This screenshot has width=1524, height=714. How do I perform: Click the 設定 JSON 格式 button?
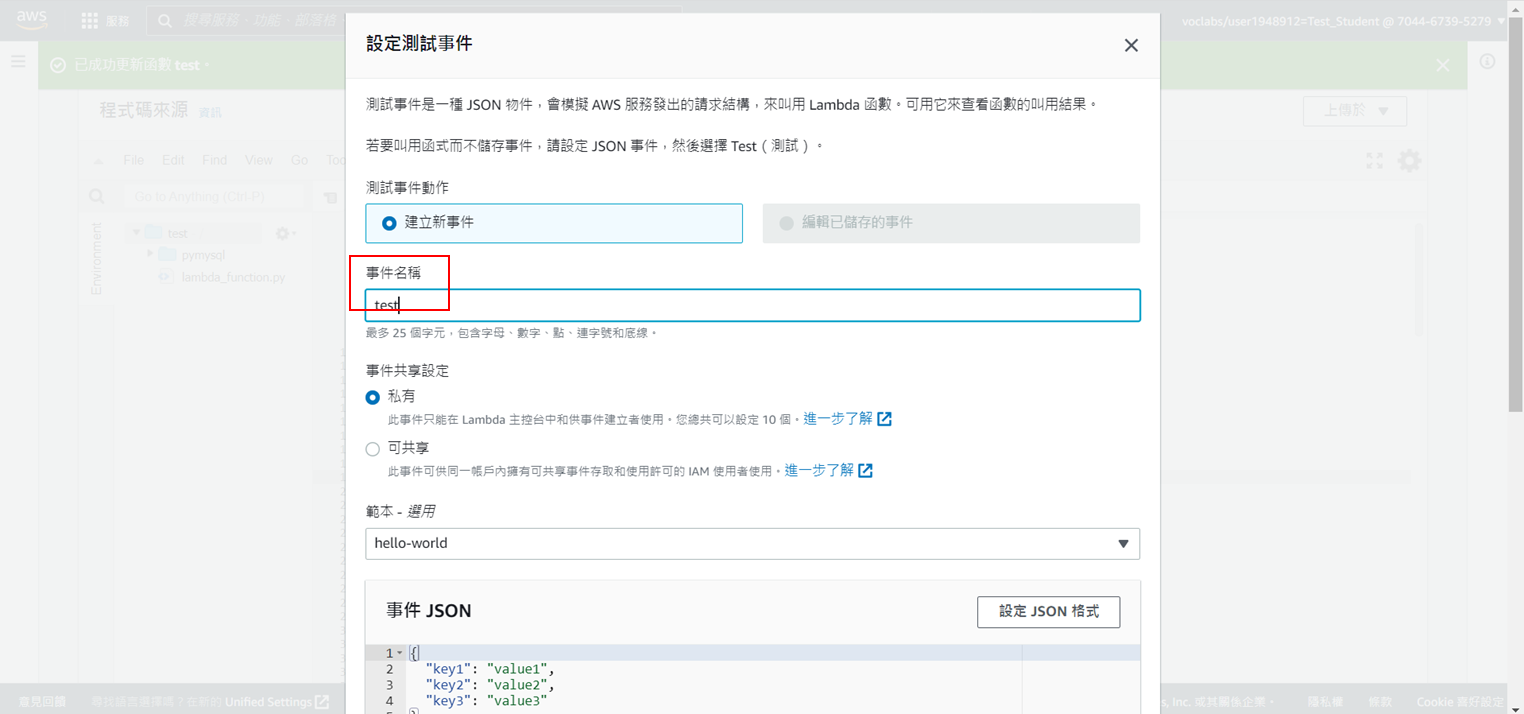pyautogui.click(x=1048, y=611)
